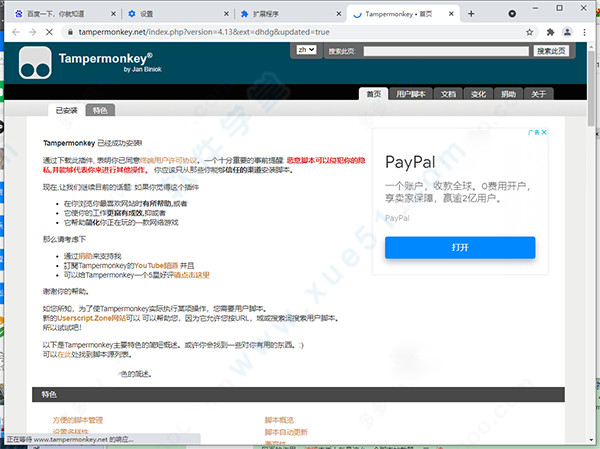Screen dimensions: 600x449
Task: Open the 方便的脚本管理 feature link
Action: click(78, 420)
